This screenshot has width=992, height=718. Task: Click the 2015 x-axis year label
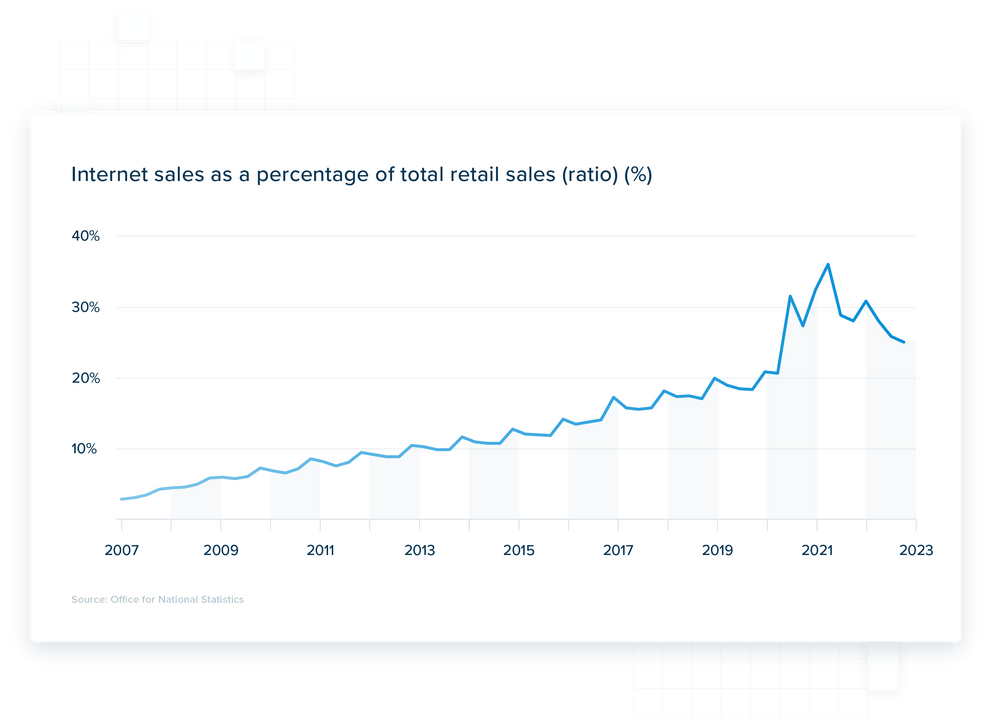coord(518,550)
